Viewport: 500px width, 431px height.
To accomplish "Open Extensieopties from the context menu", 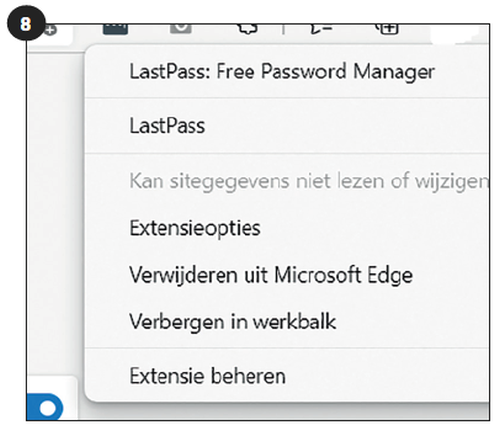I will pyautogui.click(x=195, y=228).
